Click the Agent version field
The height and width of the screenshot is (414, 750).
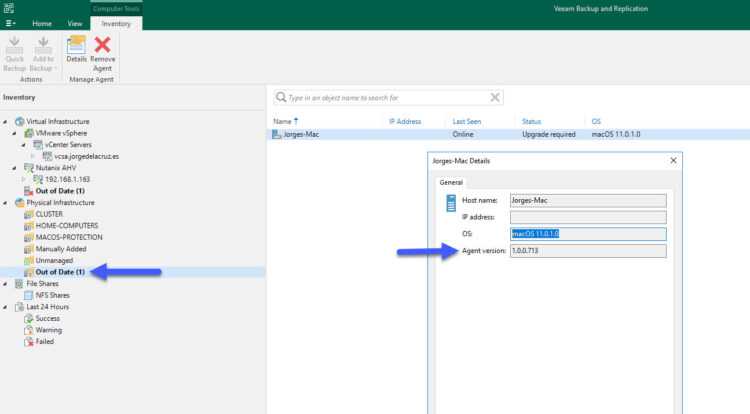pyautogui.click(x=588, y=251)
